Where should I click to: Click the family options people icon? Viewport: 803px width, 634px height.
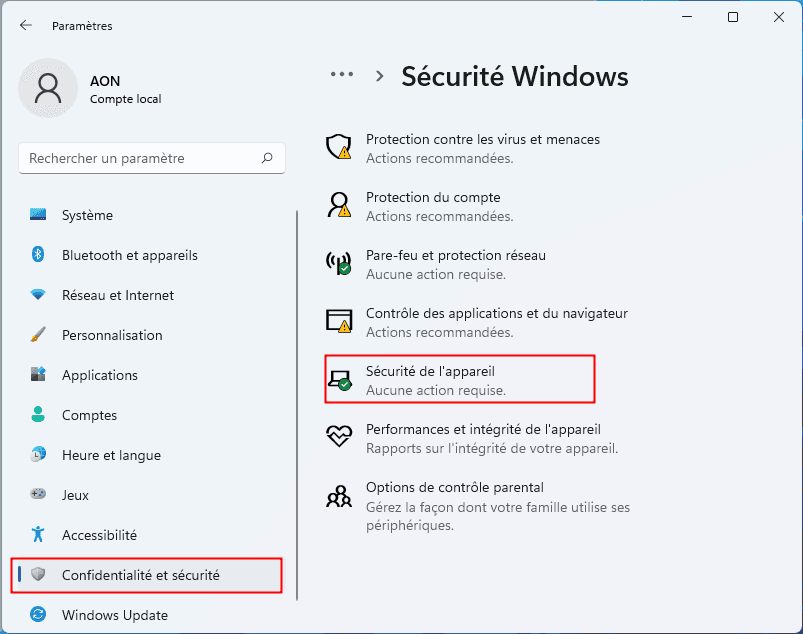coord(339,495)
